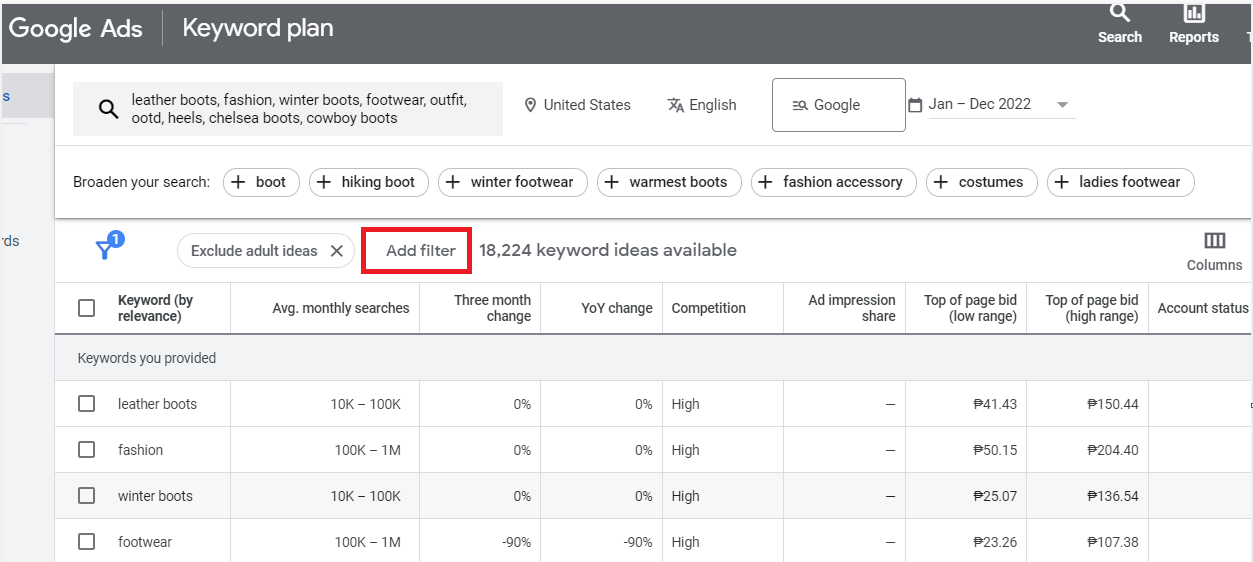Click the ₱204.40 high bid value
1253x562 pixels.
click(1113, 450)
